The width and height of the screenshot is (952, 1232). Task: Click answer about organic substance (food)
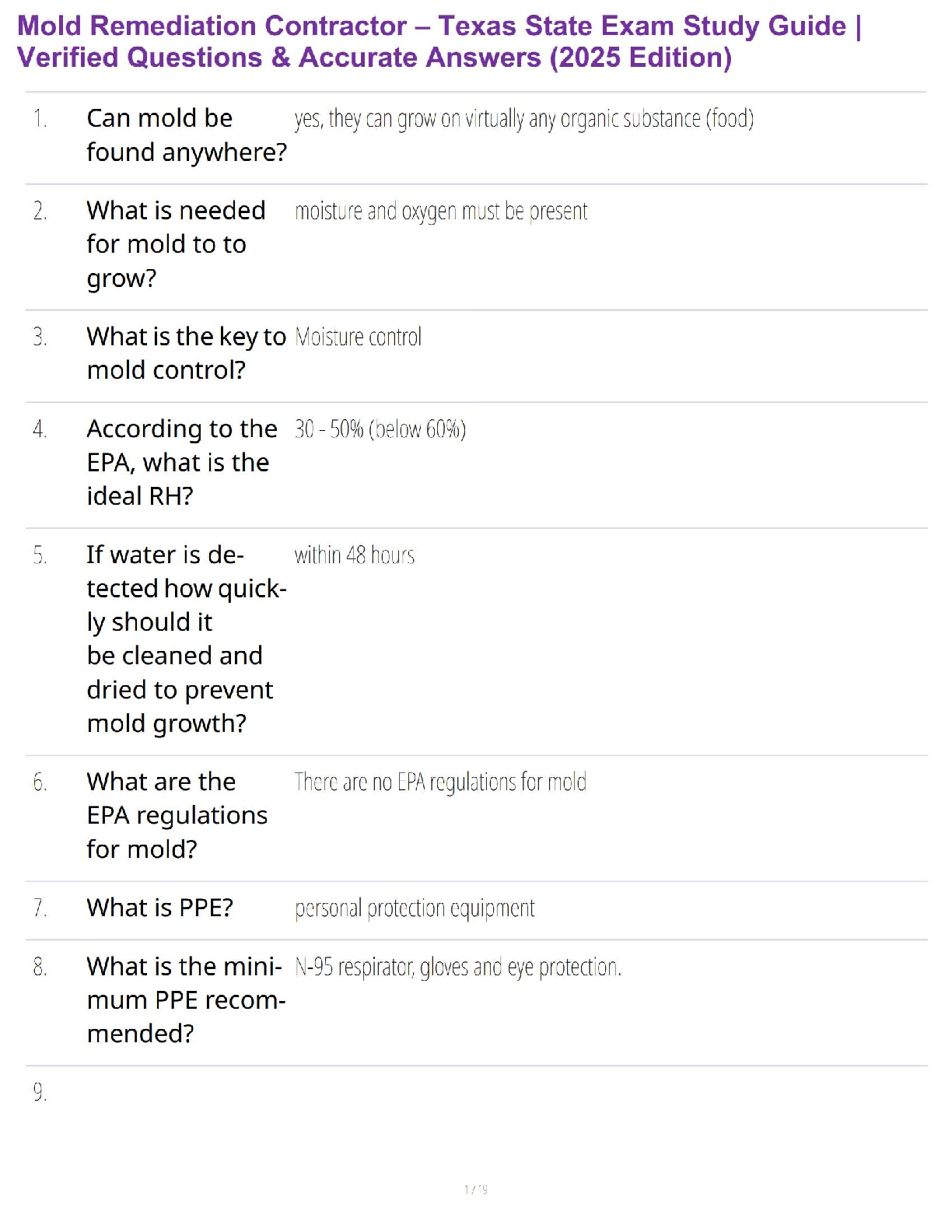(x=523, y=119)
